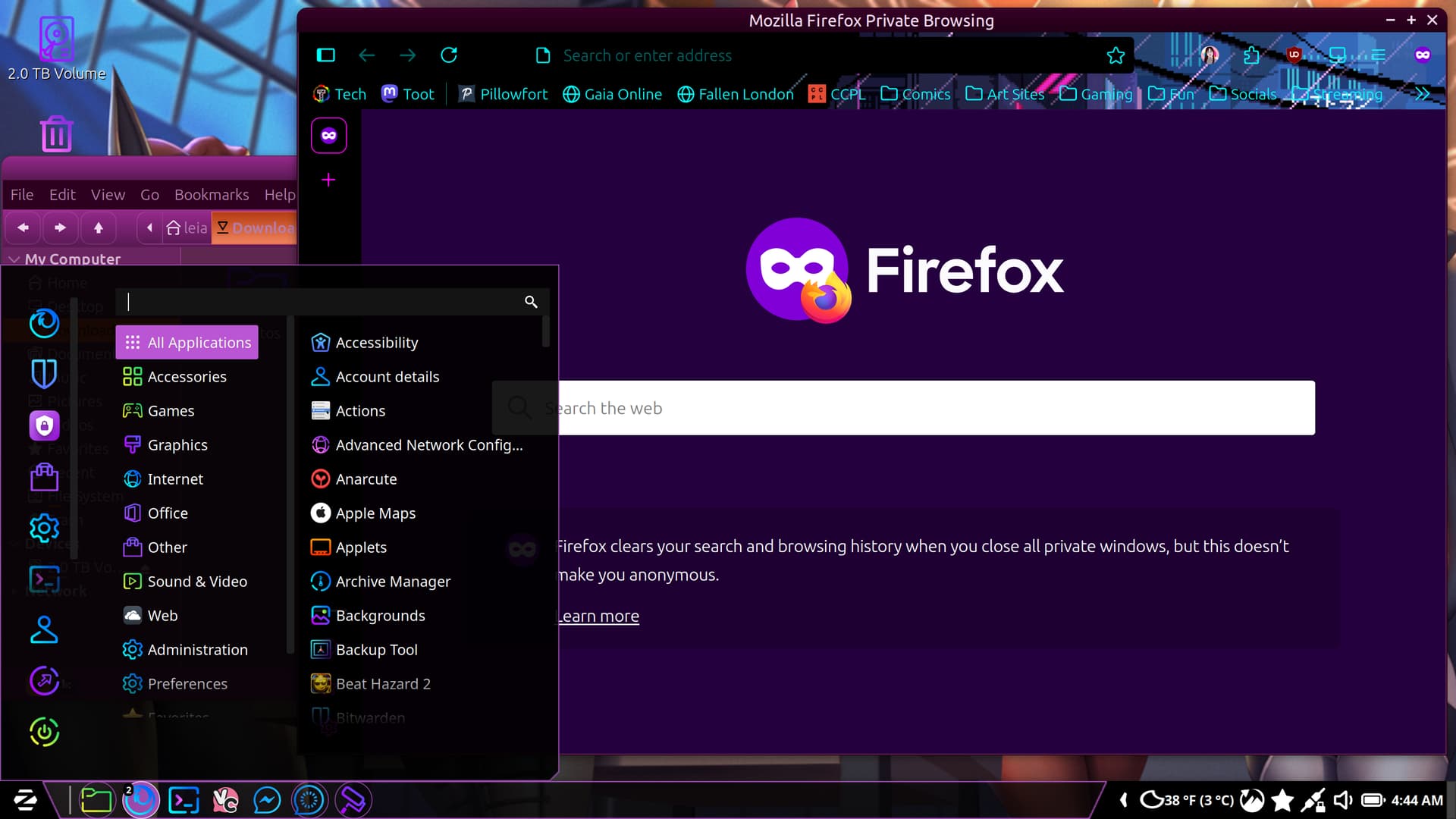Open the terminal icon in the taskbar
Viewport: 1456px width, 819px height.
(184, 800)
